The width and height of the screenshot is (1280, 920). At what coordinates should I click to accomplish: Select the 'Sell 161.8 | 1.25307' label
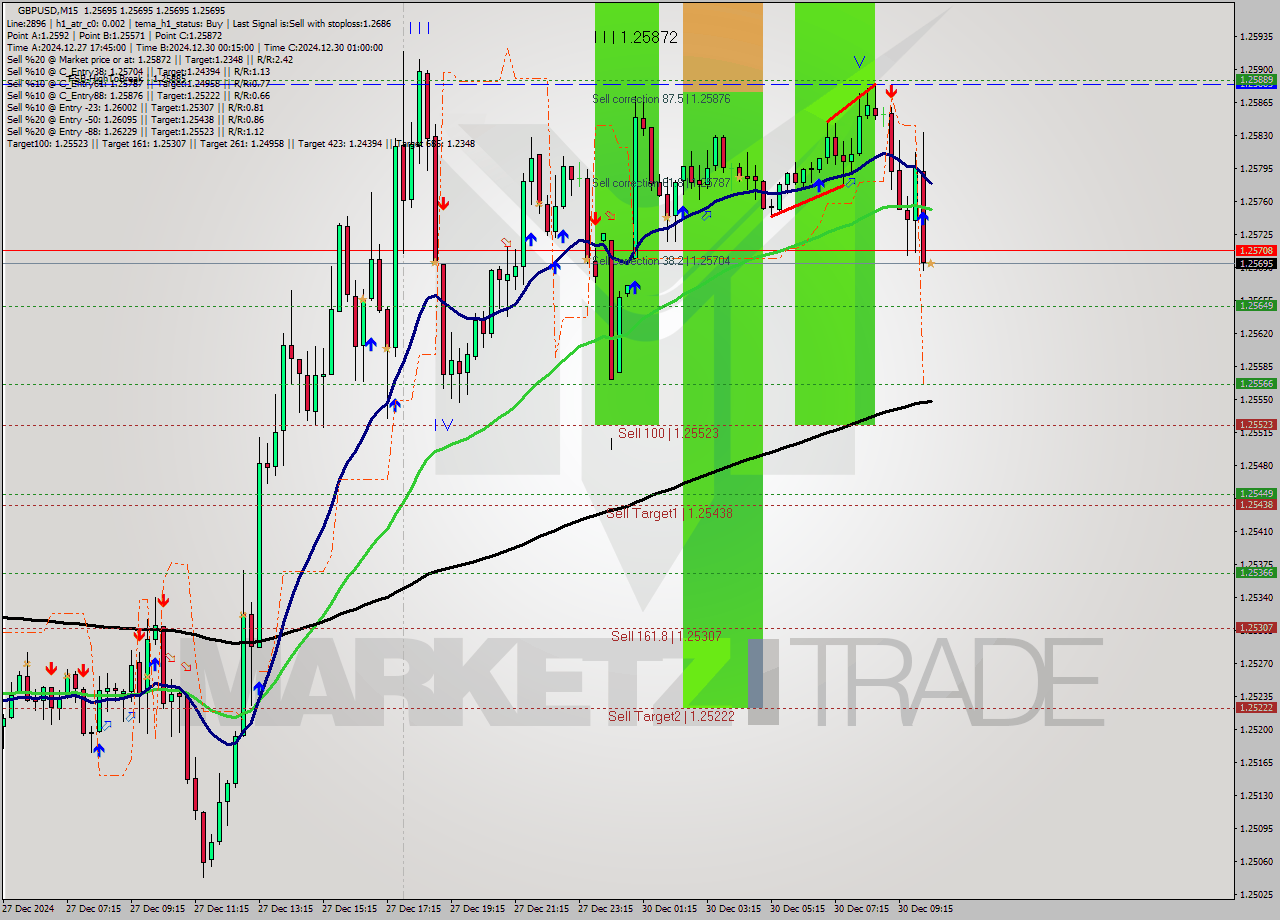point(666,636)
